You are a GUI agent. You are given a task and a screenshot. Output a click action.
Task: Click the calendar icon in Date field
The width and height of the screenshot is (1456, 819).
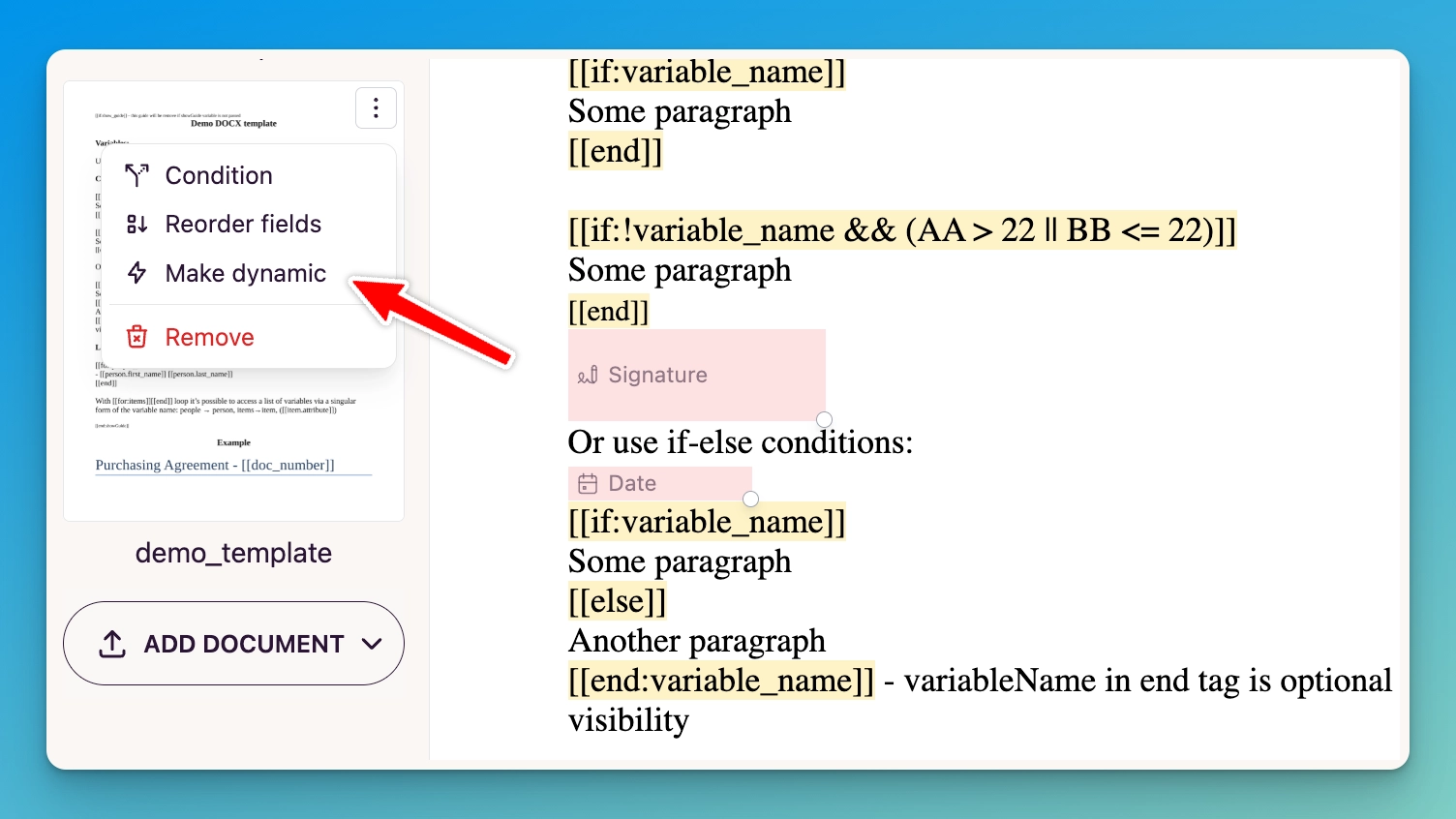tap(588, 483)
